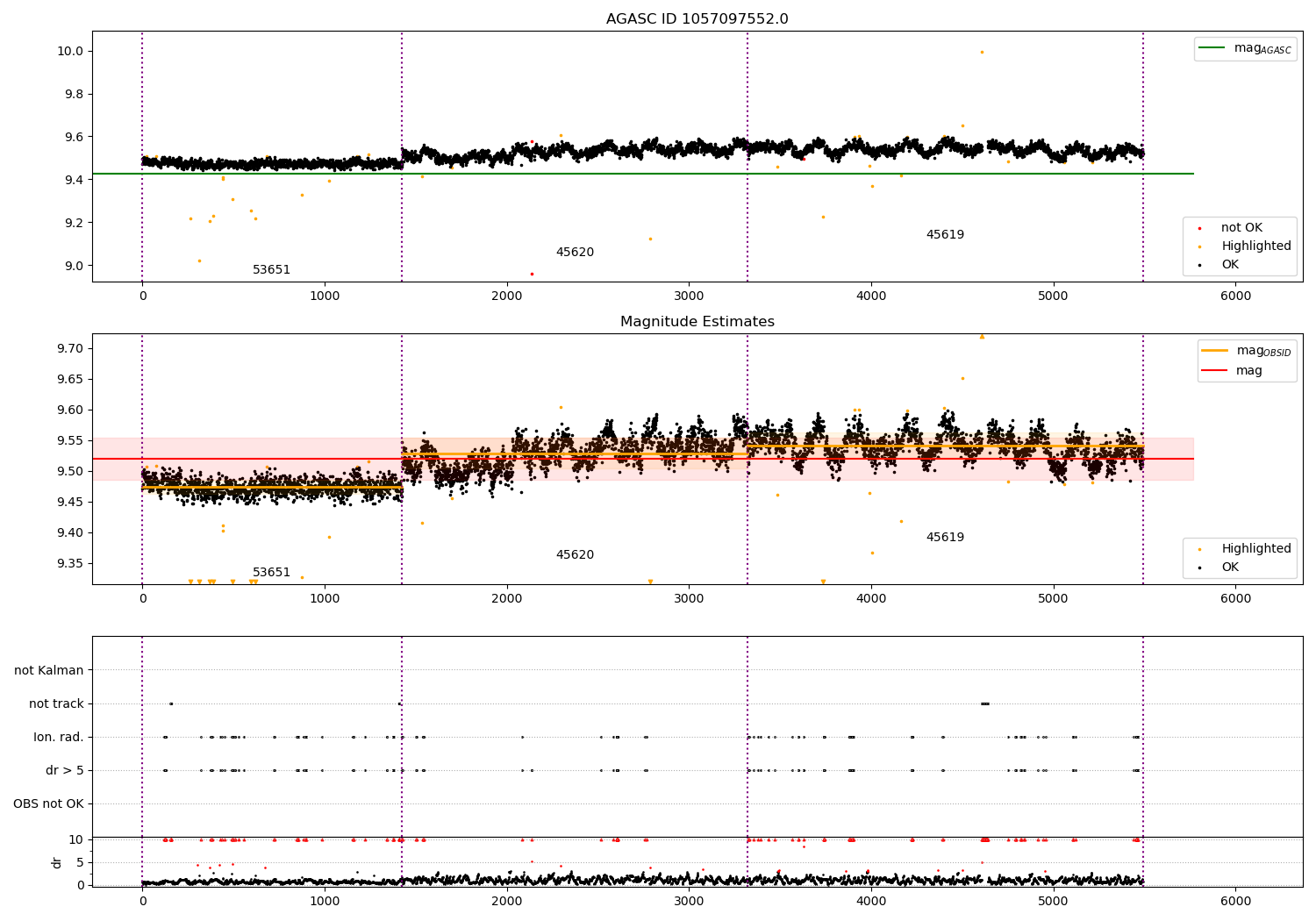This screenshot has height=921, width=1316.
Task: Click orange line swatch beside mag OBSID
Action: (x=1214, y=351)
